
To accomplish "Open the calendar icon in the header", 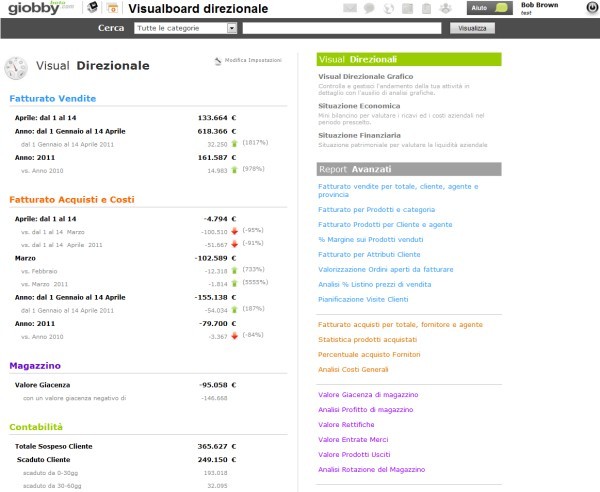I will (112, 8).
